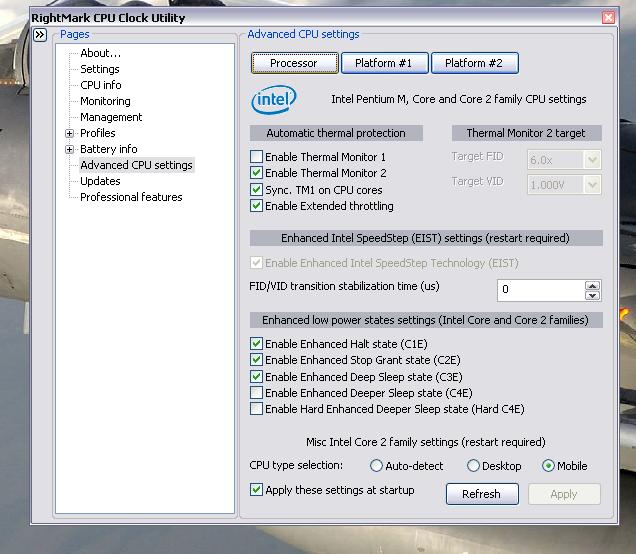Image resolution: width=636 pixels, height=554 pixels.
Task: Switch to the Processor tab
Action: tap(294, 63)
